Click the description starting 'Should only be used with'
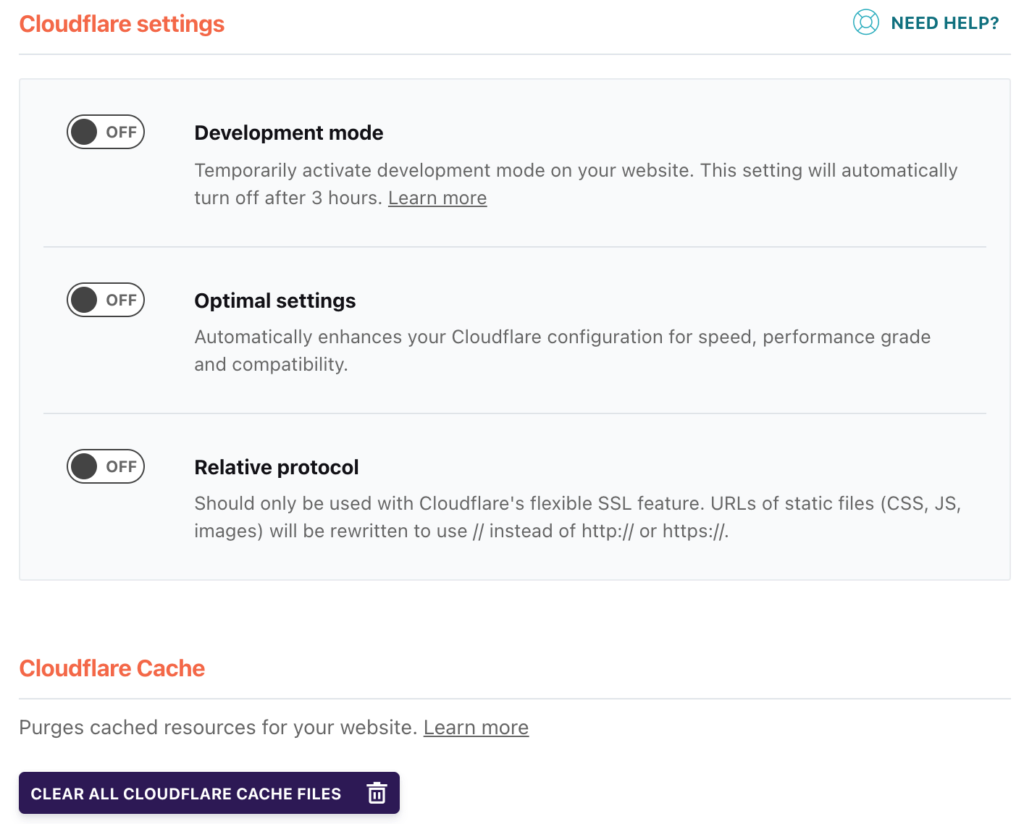Image resolution: width=1024 pixels, height=824 pixels. pyautogui.click(x=577, y=517)
